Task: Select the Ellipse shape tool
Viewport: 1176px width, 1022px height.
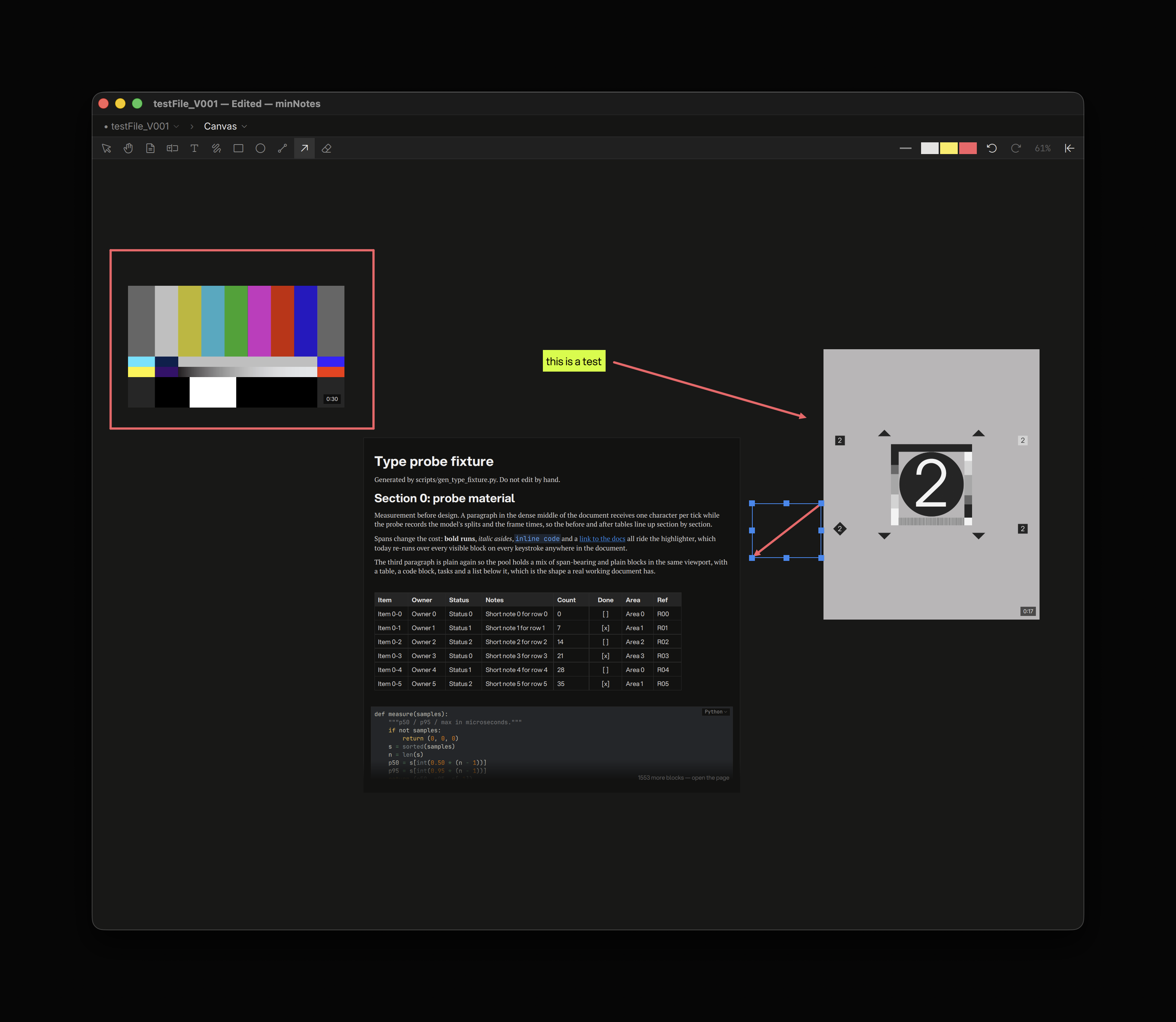Action: pos(260,148)
